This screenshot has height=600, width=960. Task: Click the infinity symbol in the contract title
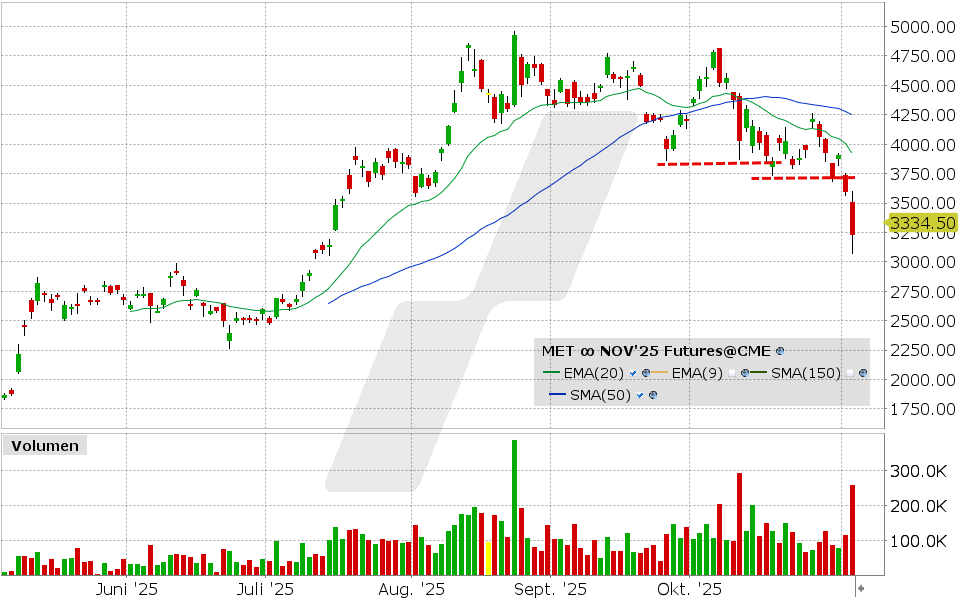[586, 351]
